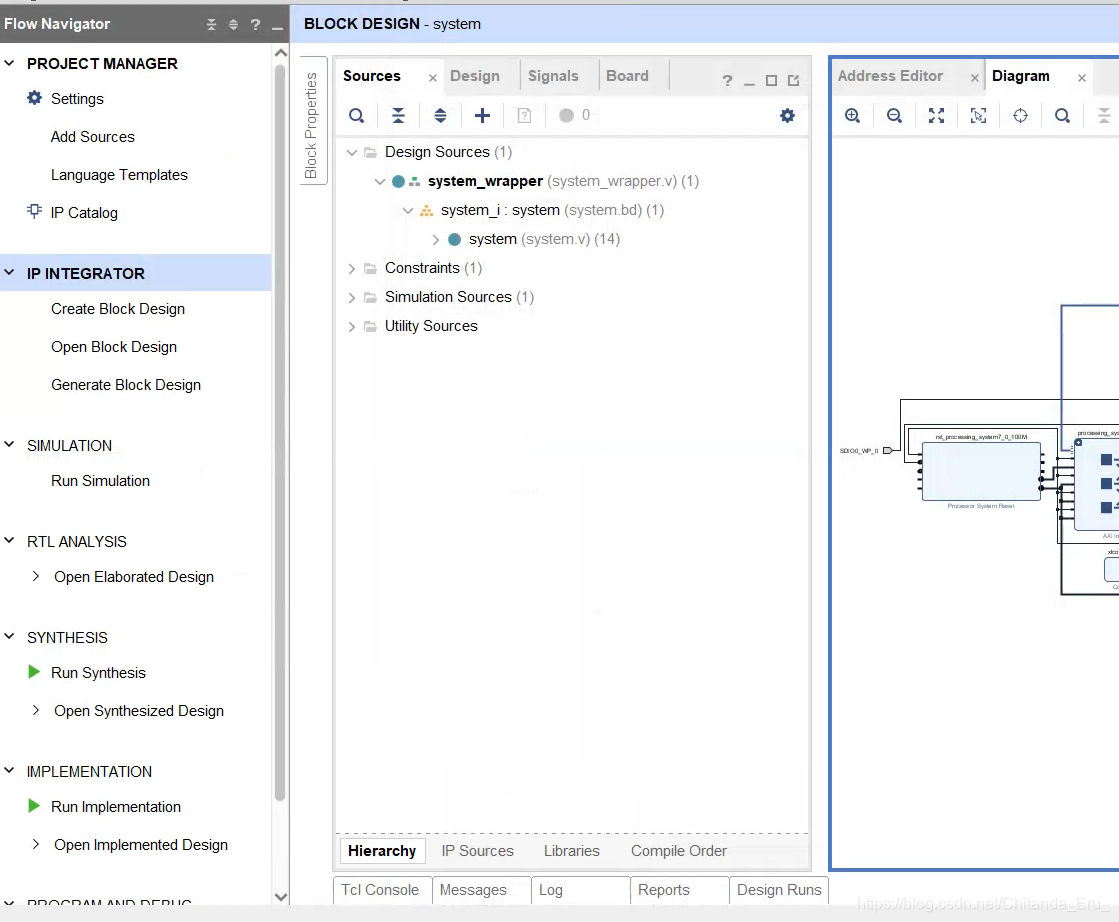The height and width of the screenshot is (922, 1119).
Task: Open Sources panel settings gear
Action: (x=787, y=116)
